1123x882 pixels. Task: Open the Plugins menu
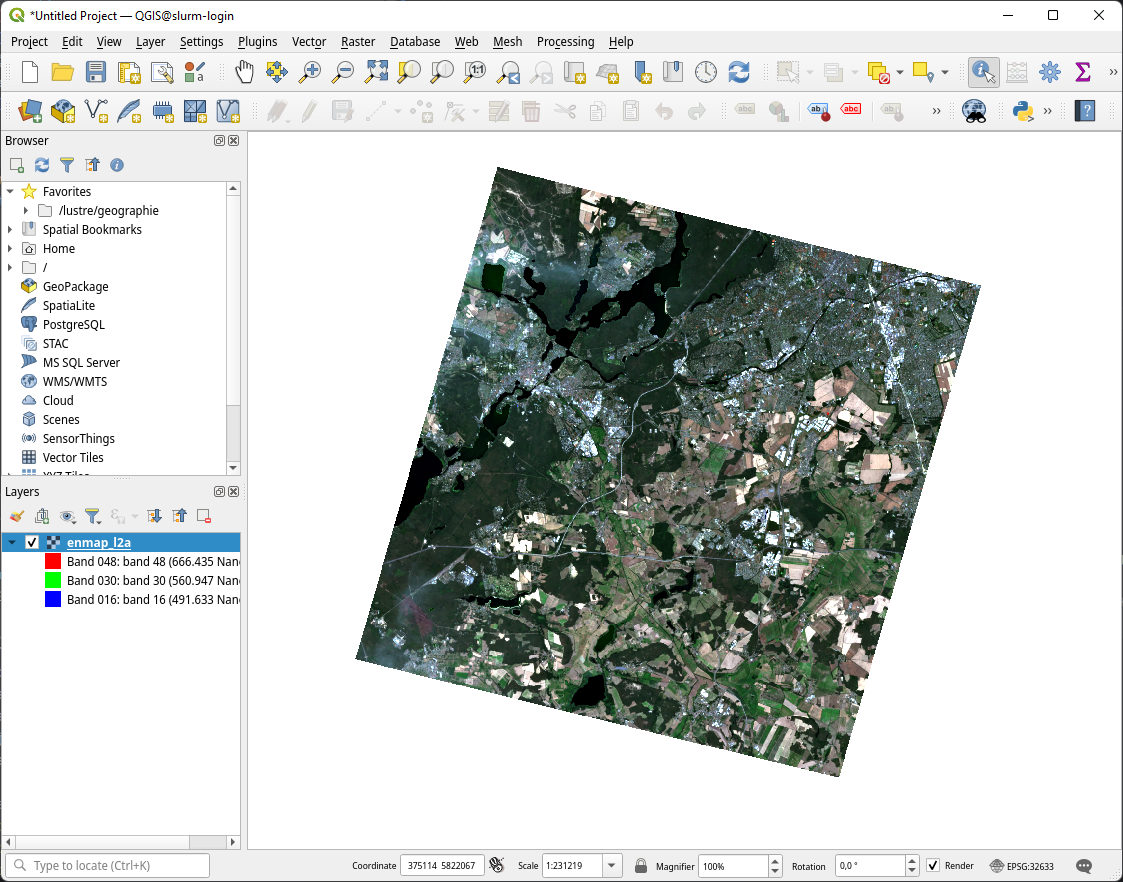(x=257, y=42)
